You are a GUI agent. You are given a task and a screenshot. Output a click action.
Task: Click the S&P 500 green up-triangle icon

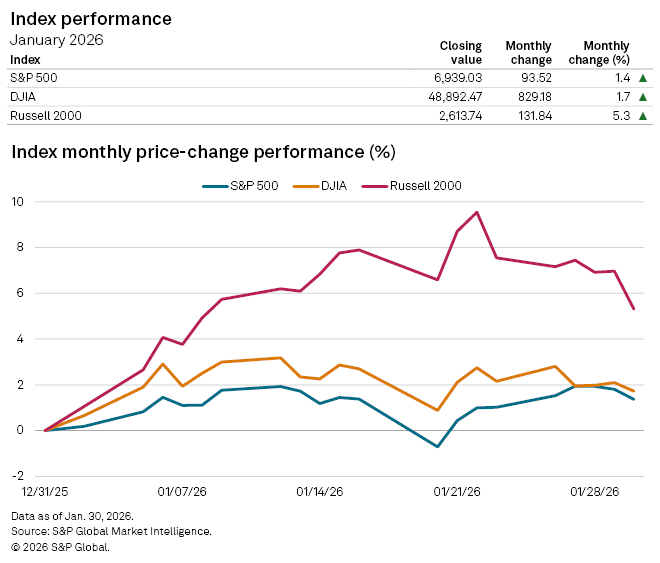point(642,78)
